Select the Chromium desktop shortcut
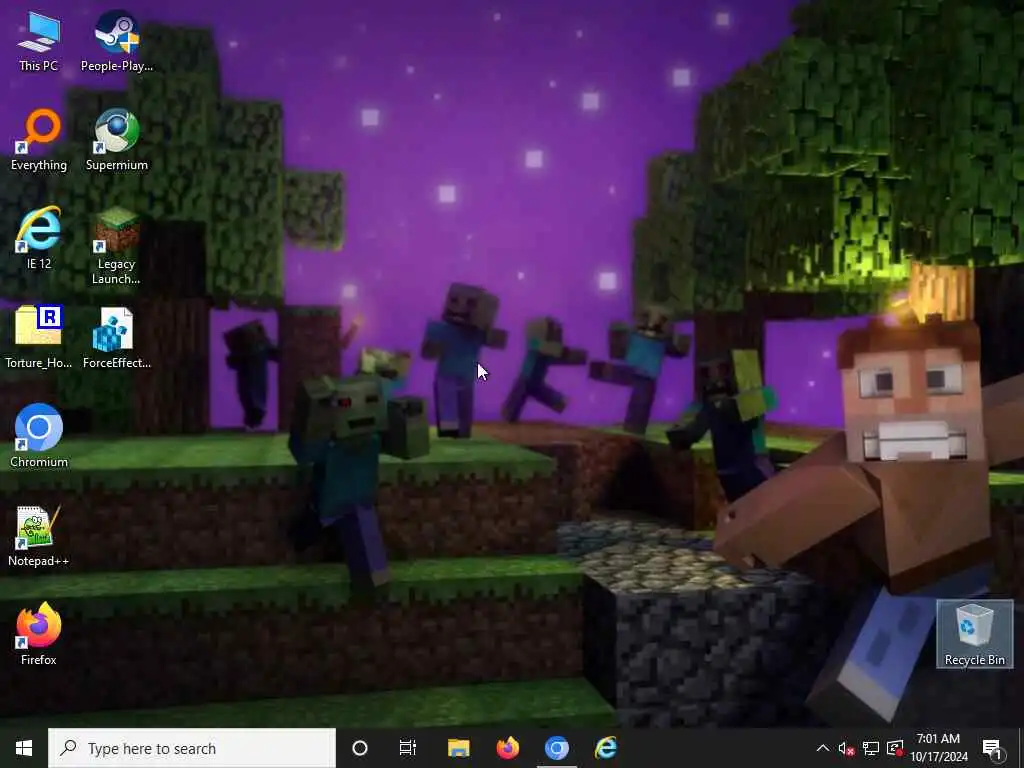The image size is (1024, 768). (x=39, y=436)
